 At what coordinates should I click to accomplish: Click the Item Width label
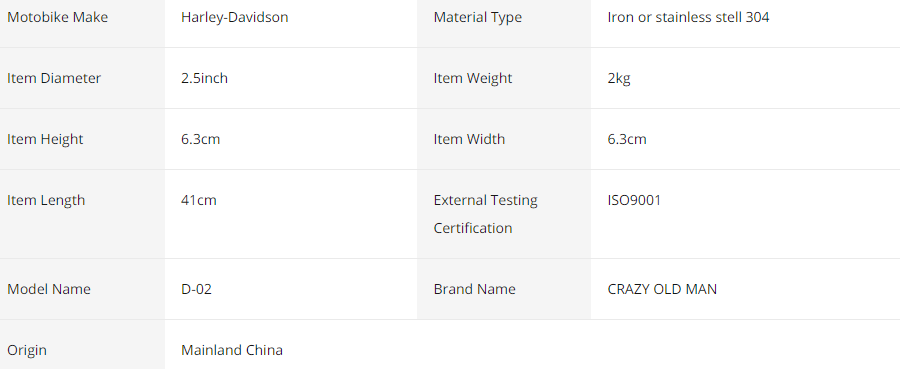(469, 139)
